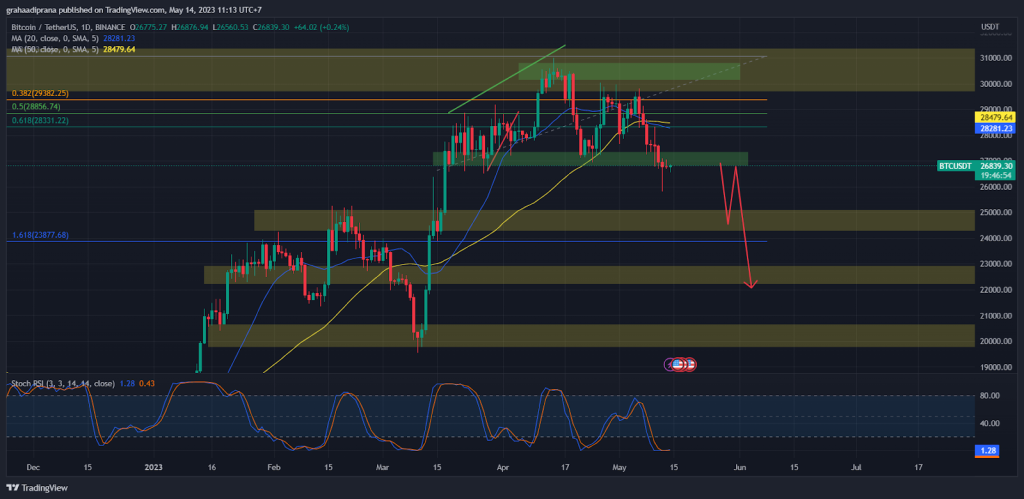Click the Mar label on time axis
Screen dimensions: 1024x499
pos(383,468)
